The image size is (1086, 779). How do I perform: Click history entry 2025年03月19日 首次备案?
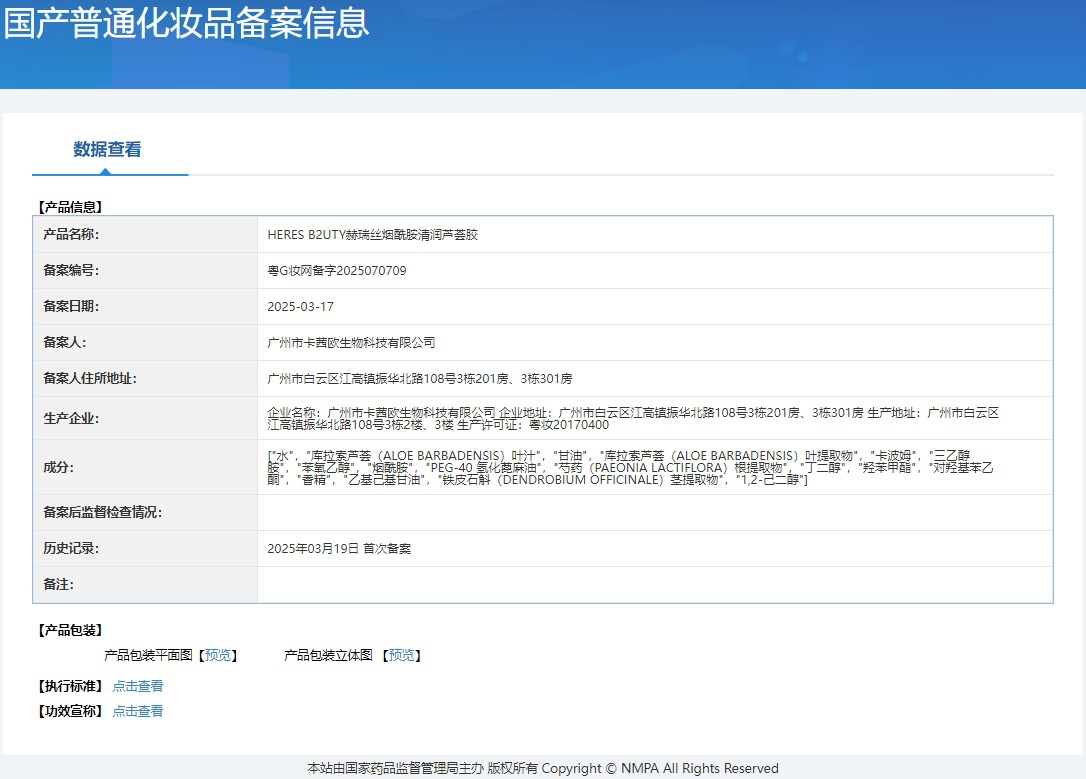click(x=339, y=548)
